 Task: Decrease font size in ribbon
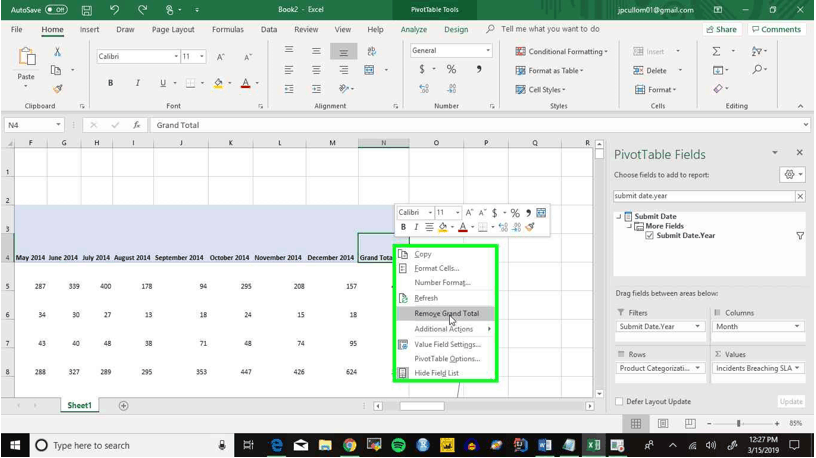coord(248,56)
